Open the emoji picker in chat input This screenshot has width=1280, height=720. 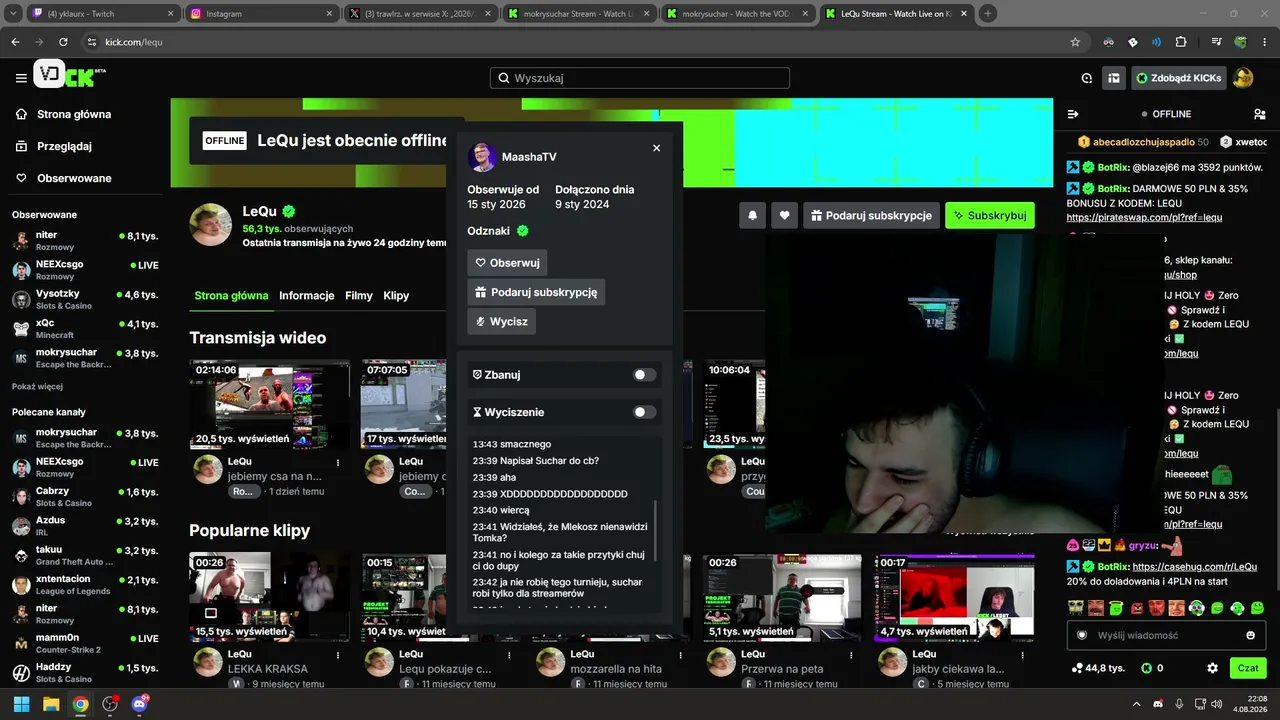[x=1250, y=635]
